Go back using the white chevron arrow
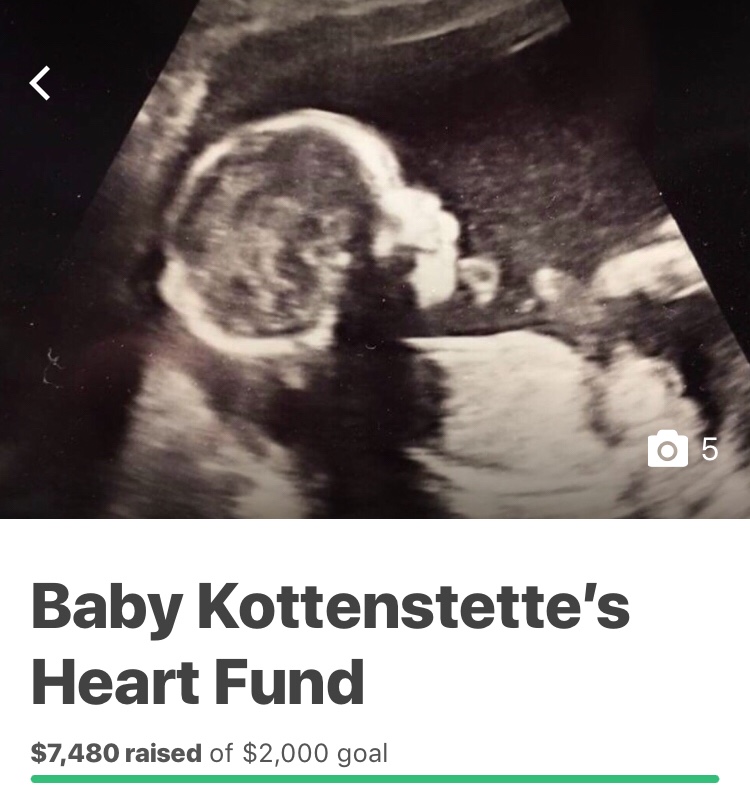Viewport: 750px width, 798px height. [40, 83]
